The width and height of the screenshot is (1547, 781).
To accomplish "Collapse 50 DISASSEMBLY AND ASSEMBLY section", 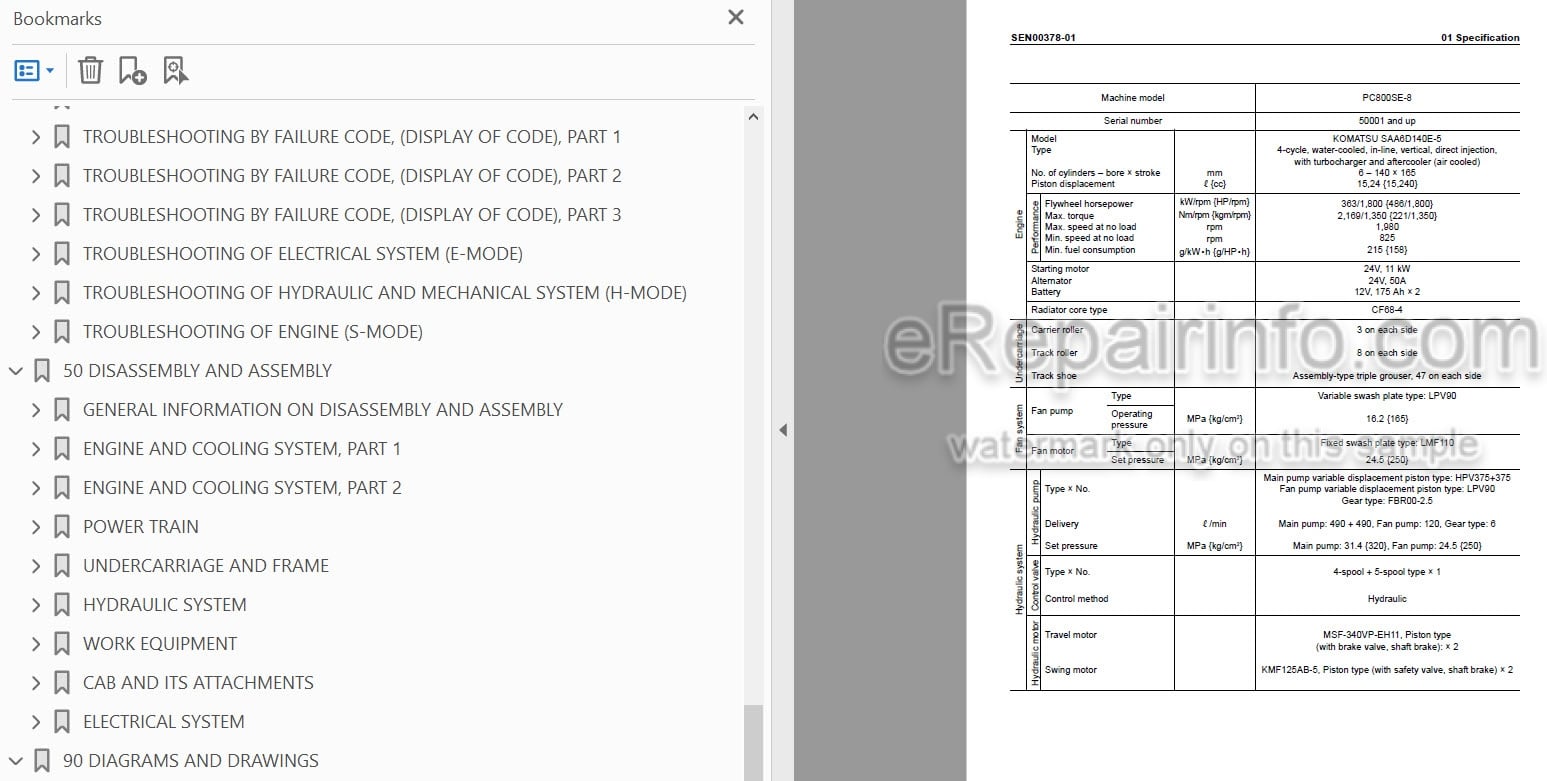I will click(16, 371).
